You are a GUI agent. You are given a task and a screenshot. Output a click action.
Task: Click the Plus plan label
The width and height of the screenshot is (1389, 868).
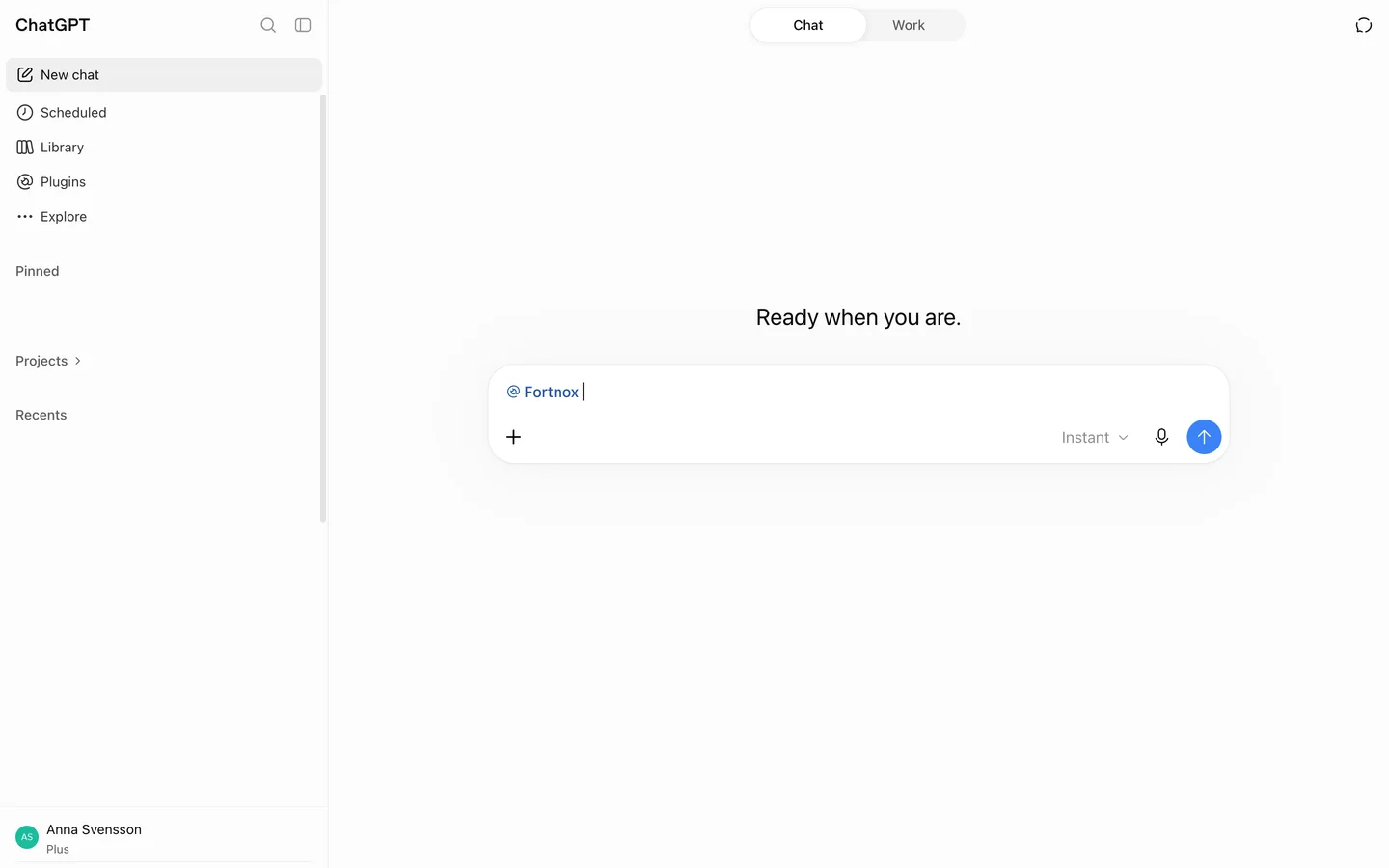click(58, 849)
